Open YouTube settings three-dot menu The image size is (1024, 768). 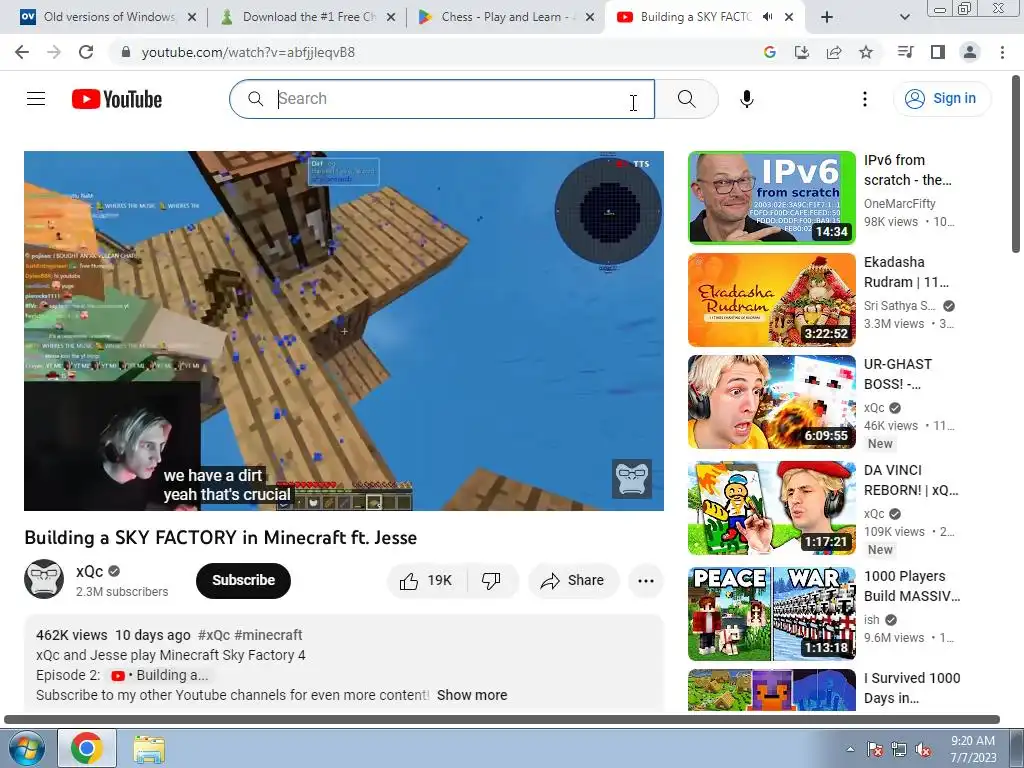(865, 99)
